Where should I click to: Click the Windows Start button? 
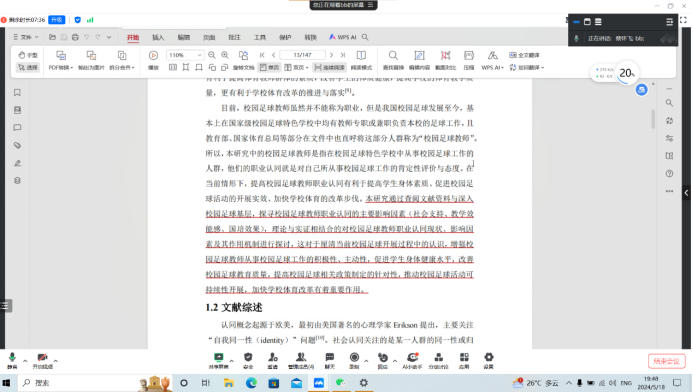6,383
